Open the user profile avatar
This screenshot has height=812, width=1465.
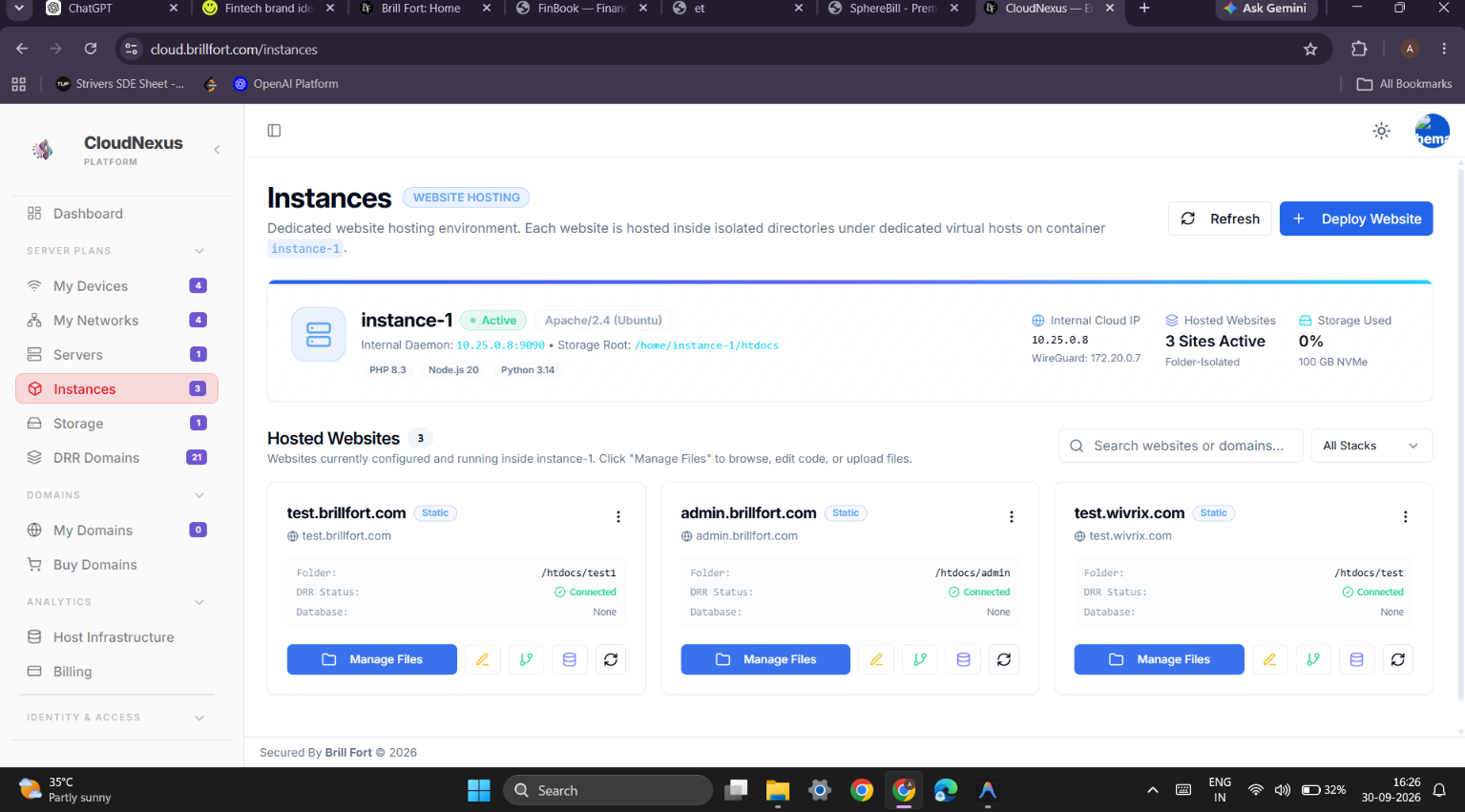click(x=1432, y=131)
